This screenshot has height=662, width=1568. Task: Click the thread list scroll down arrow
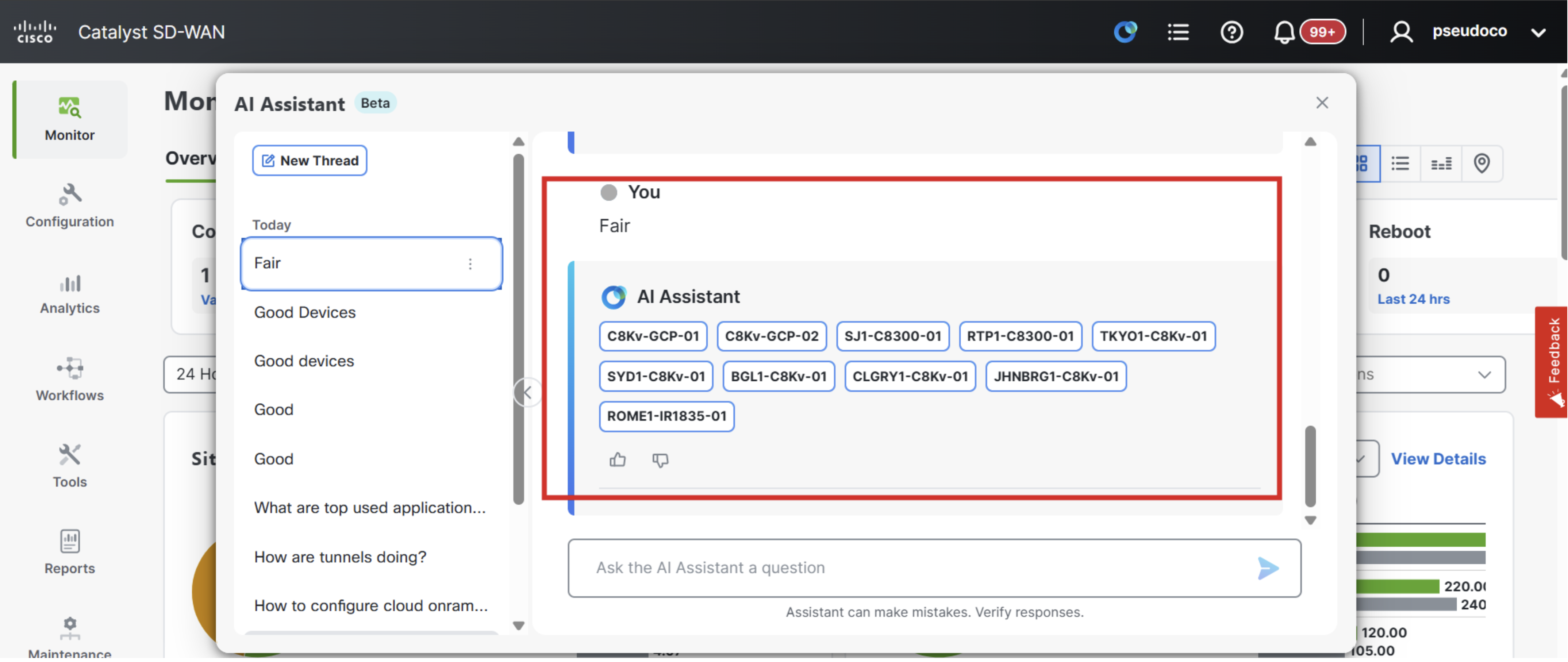(x=519, y=626)
